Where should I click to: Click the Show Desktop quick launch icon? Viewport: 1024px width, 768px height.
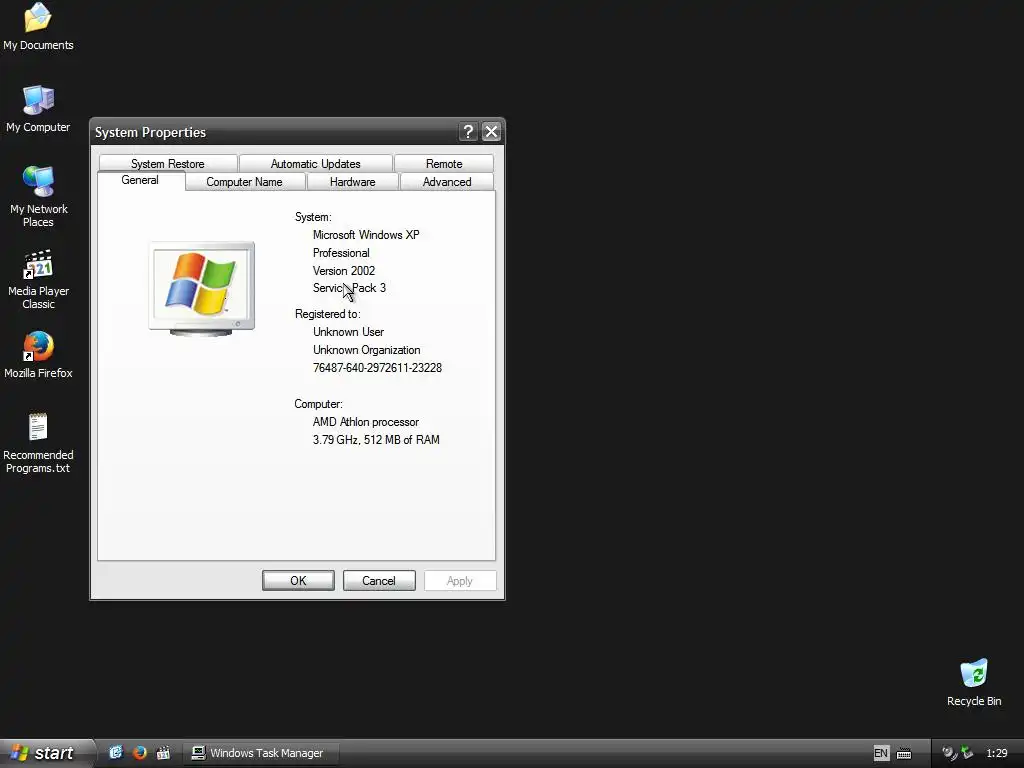click(116, 753)
